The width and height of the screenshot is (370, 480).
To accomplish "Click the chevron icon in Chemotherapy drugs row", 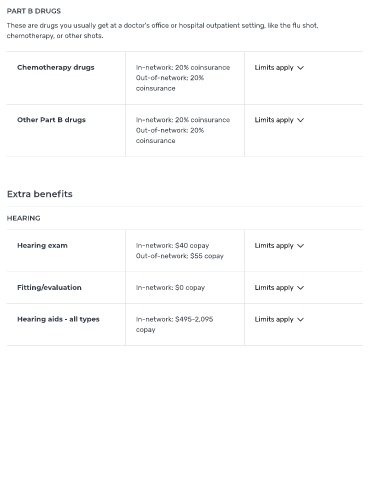I will coord(300,68).
